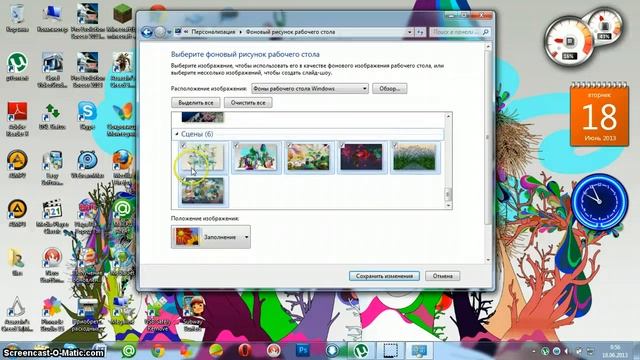640x360 pixels.
Task: Toggle checkbox on the teal creatures scene thumbnail
Action: coord(236,145)
